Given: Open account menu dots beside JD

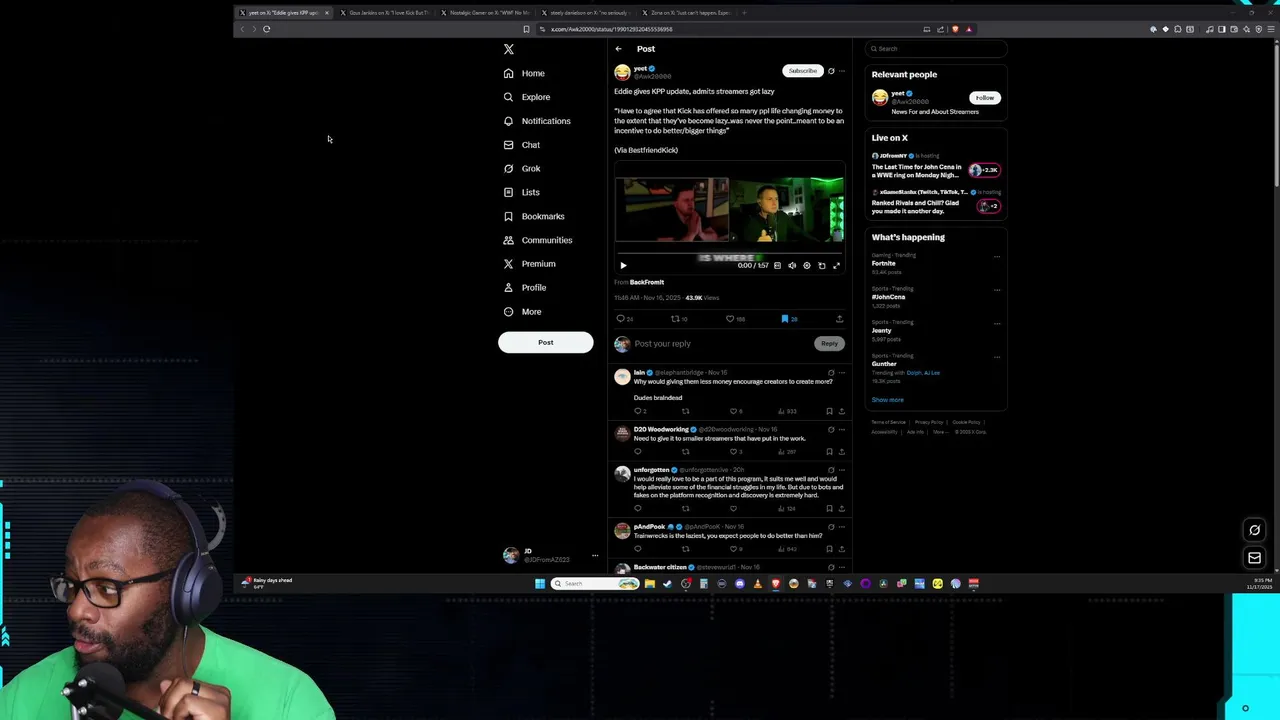Looking at the screenshot, I should pos(594,556).
